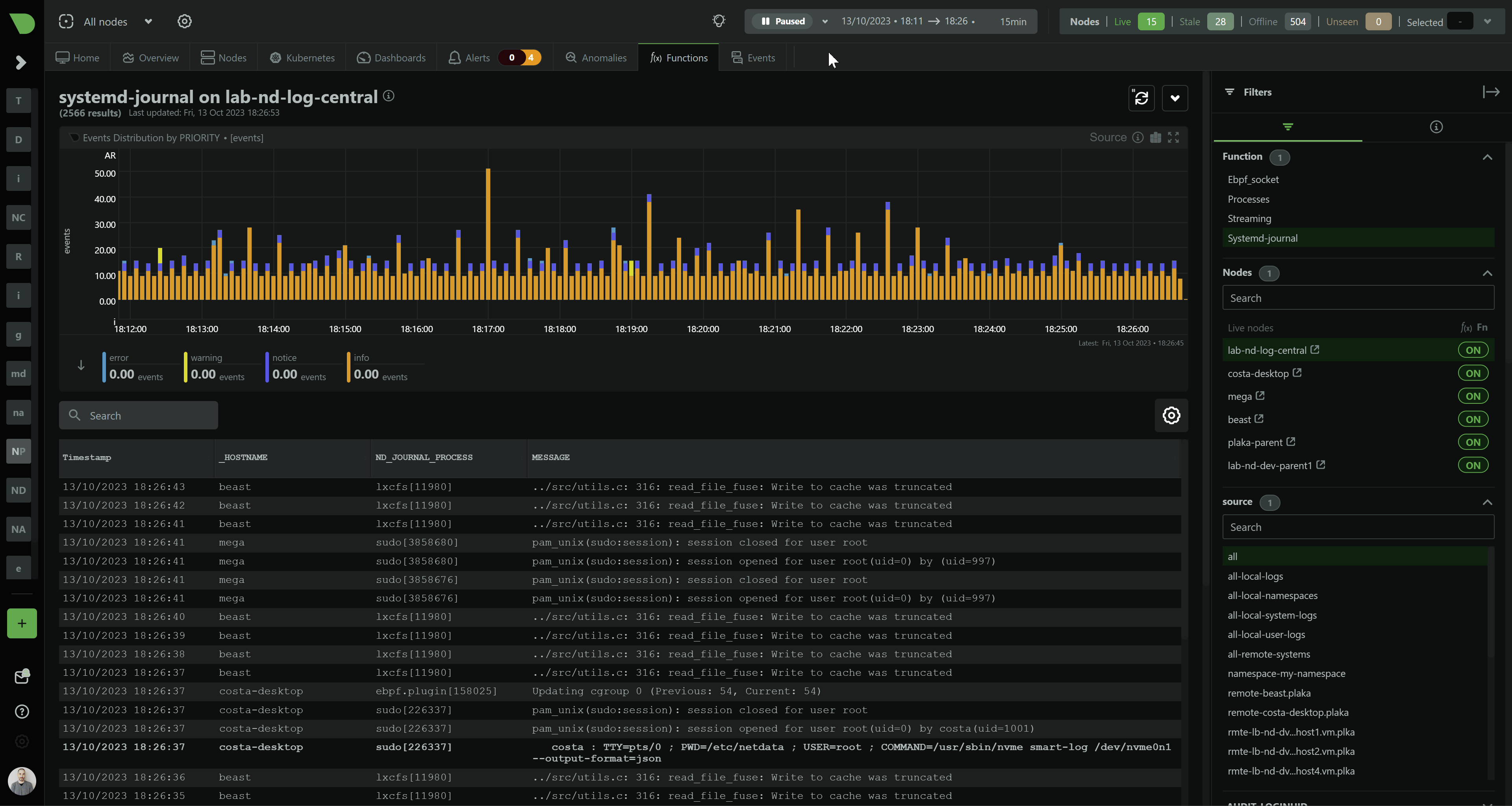This screenshot has height=806, width=1512.
Task: Collapse the Filters panel arrow icon
Action: tap(1491, 92)
